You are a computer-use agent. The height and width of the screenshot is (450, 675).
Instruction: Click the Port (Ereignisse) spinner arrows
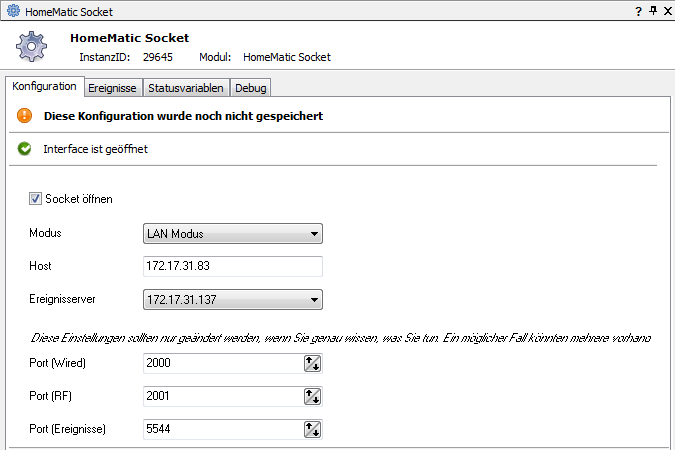(x=312, y=429)
